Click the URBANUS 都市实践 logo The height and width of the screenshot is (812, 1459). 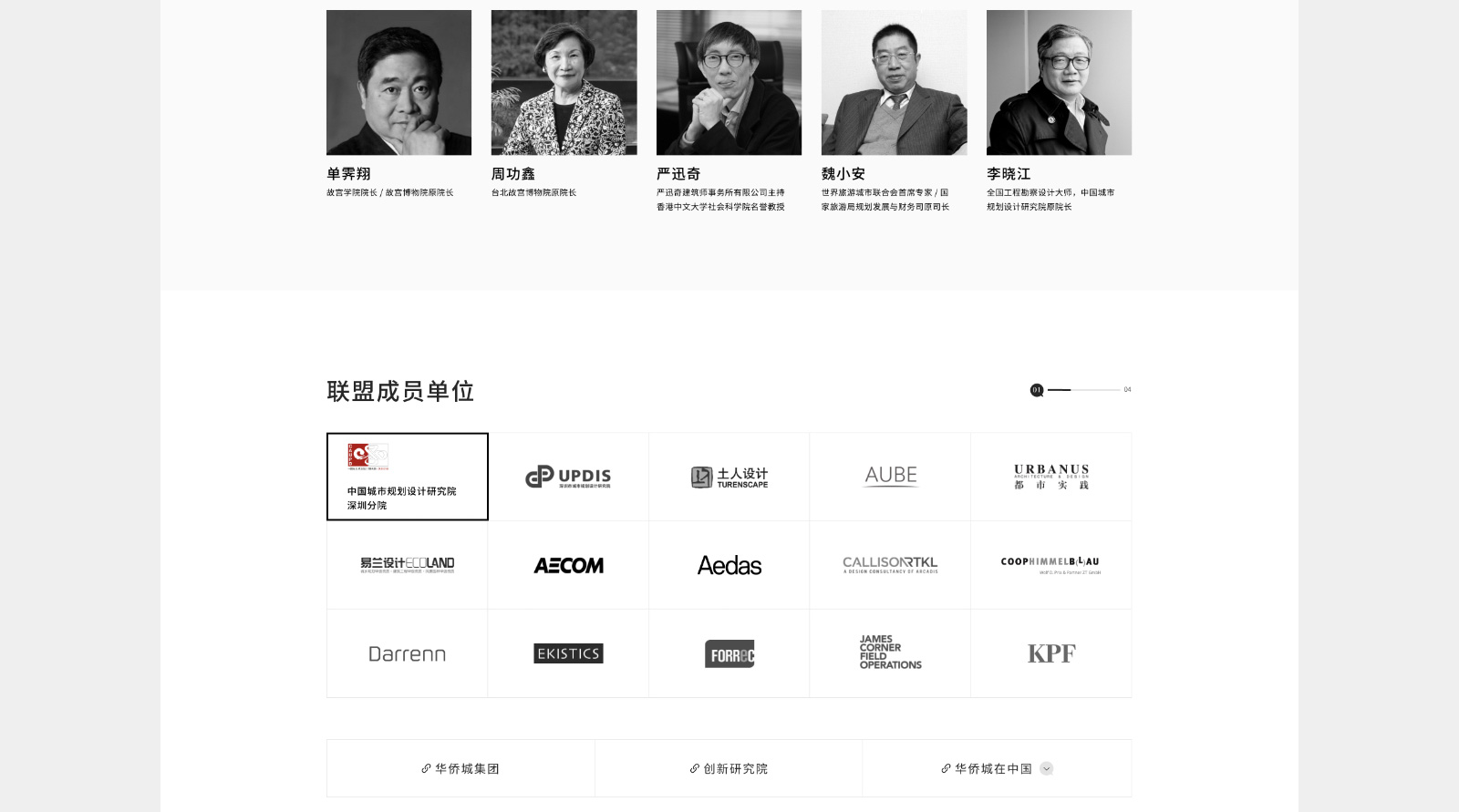coord(1051,477)
